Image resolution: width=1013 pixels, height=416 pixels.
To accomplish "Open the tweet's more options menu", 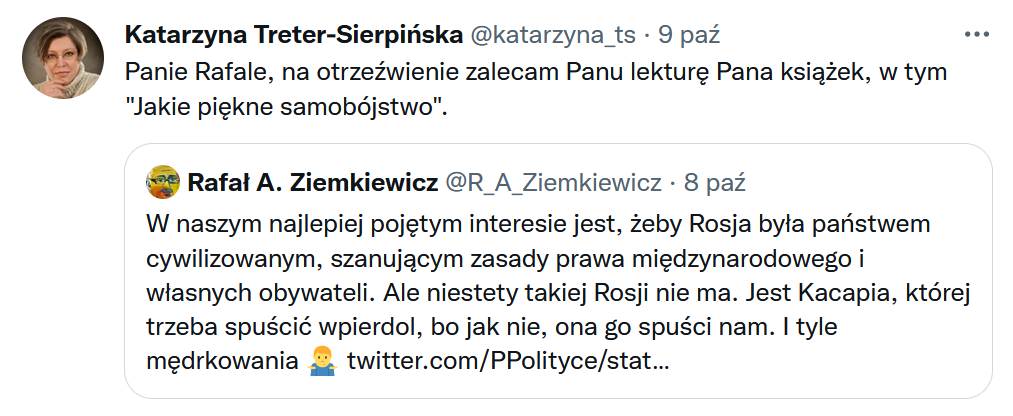I will click(975, 34).
